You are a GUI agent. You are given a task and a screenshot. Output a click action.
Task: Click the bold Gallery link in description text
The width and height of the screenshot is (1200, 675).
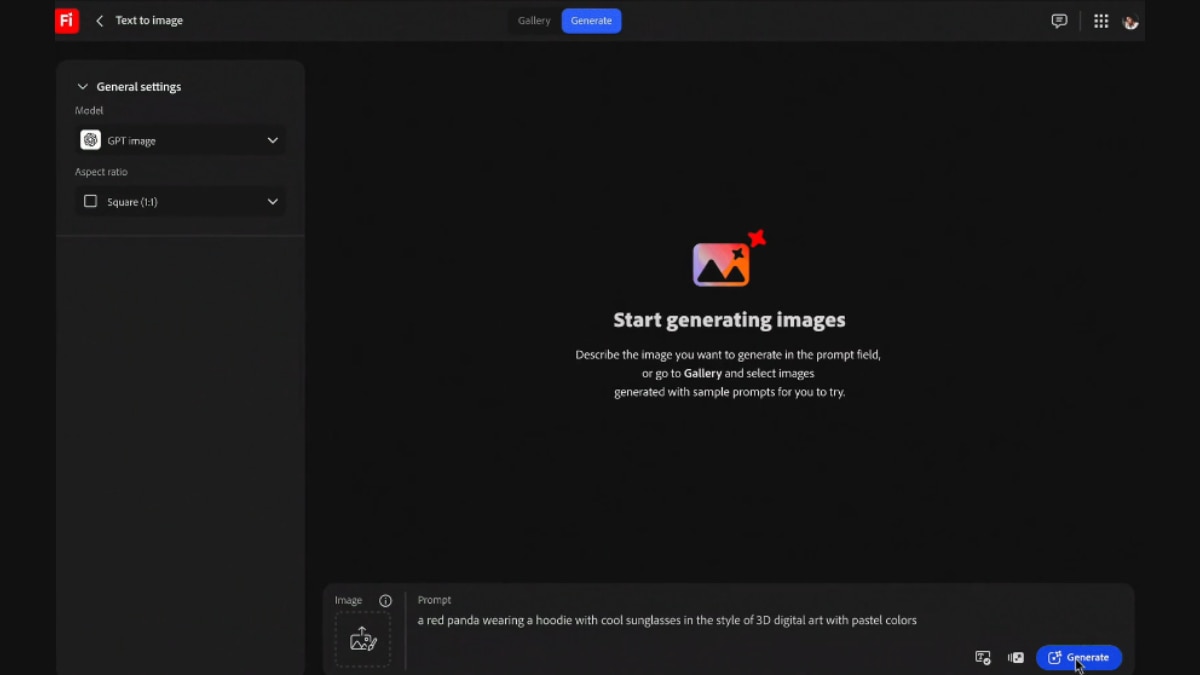click(x=702, y=372)
